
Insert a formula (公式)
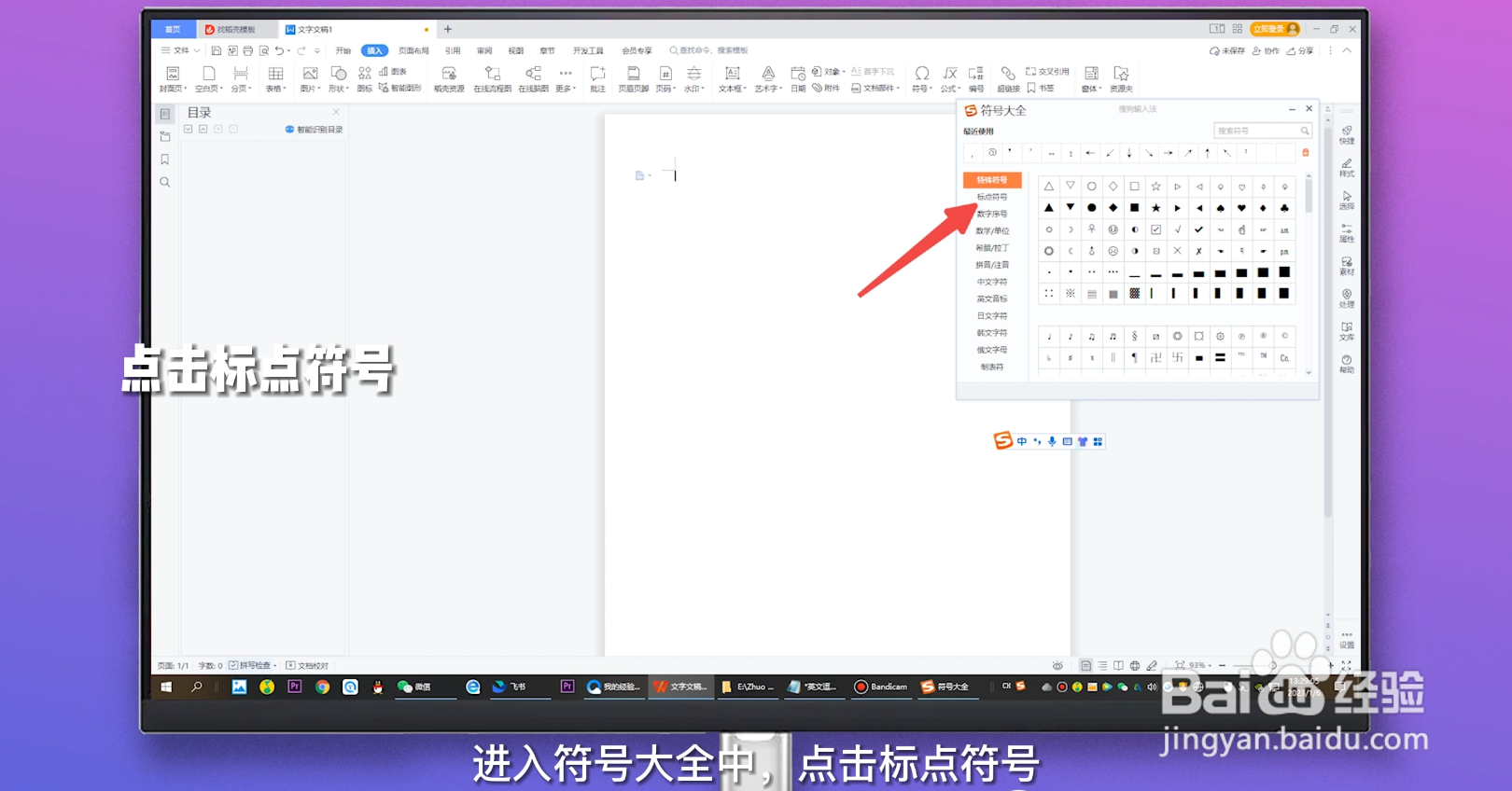pyautogui.click(x=949, y=79)
